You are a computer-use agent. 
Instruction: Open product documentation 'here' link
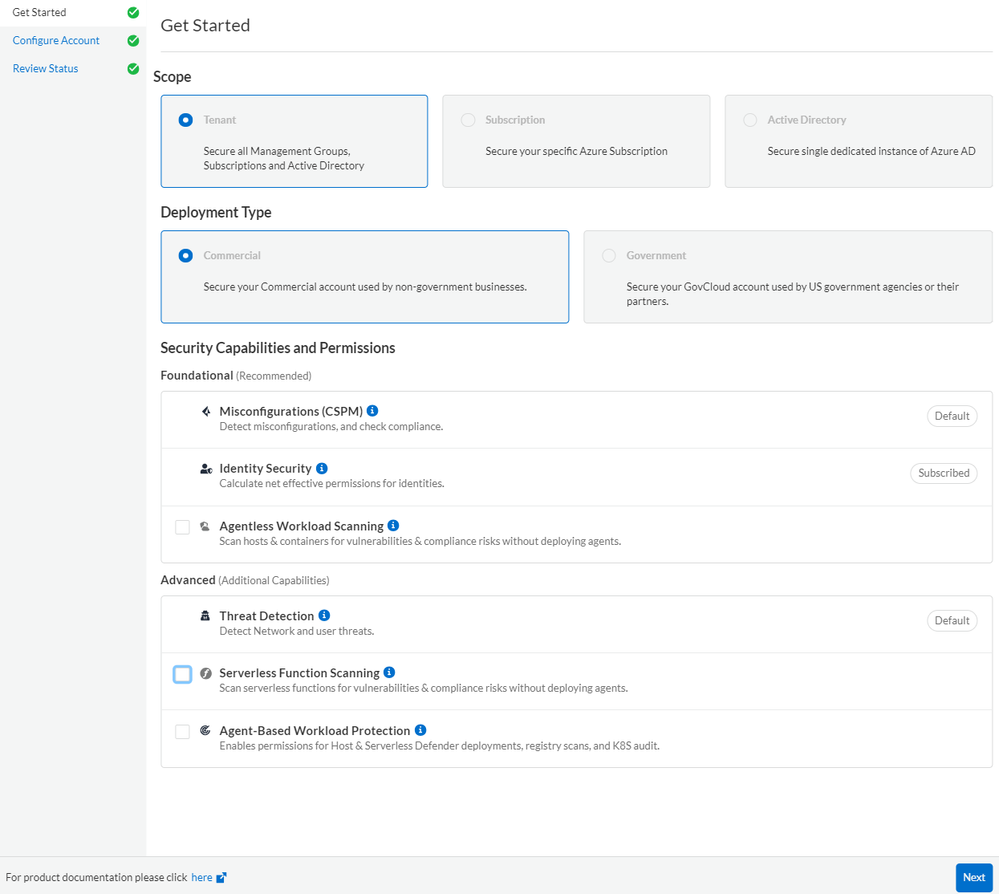pyautogui.click(x=201, y=878)
